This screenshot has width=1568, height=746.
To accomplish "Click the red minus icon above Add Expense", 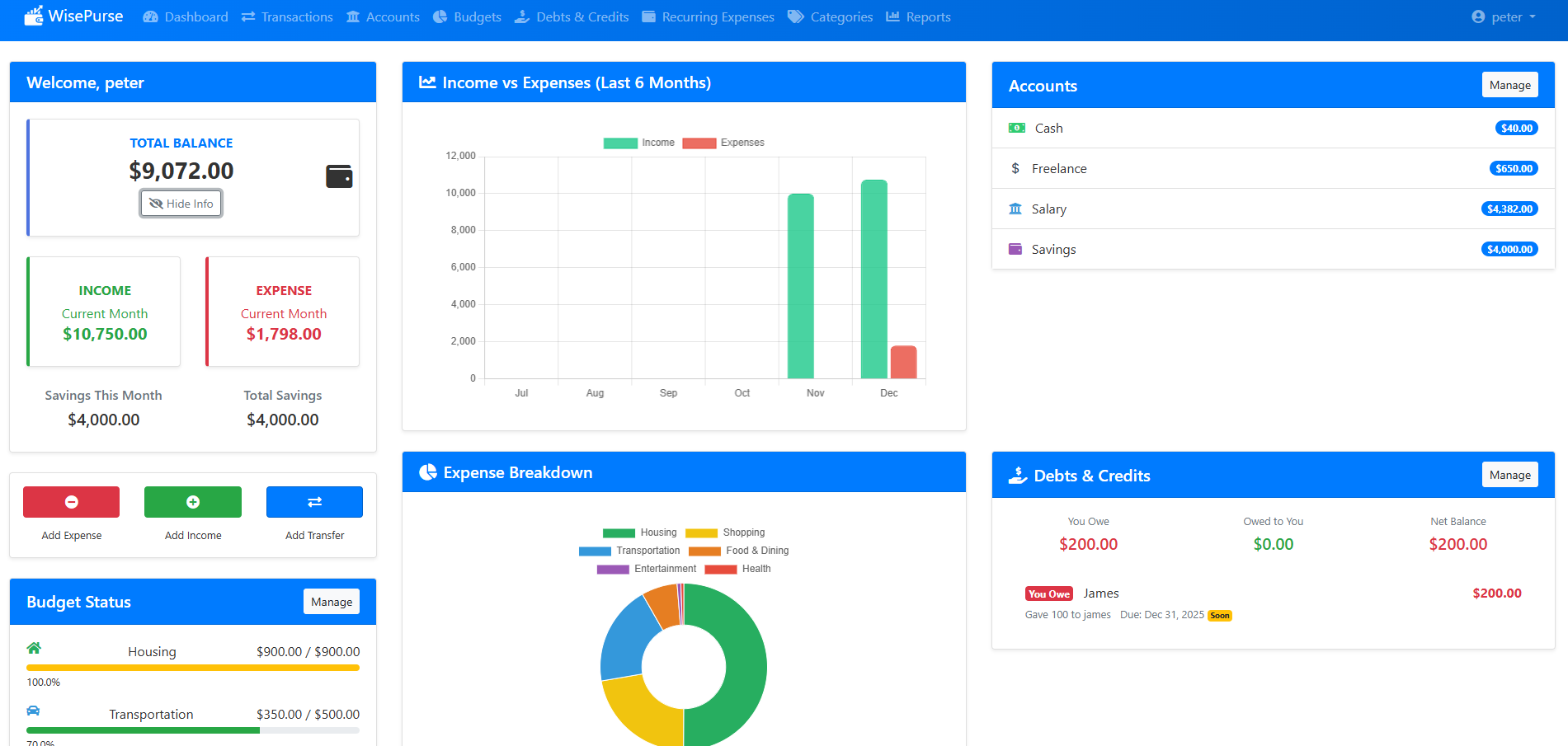I will point(71,502).
